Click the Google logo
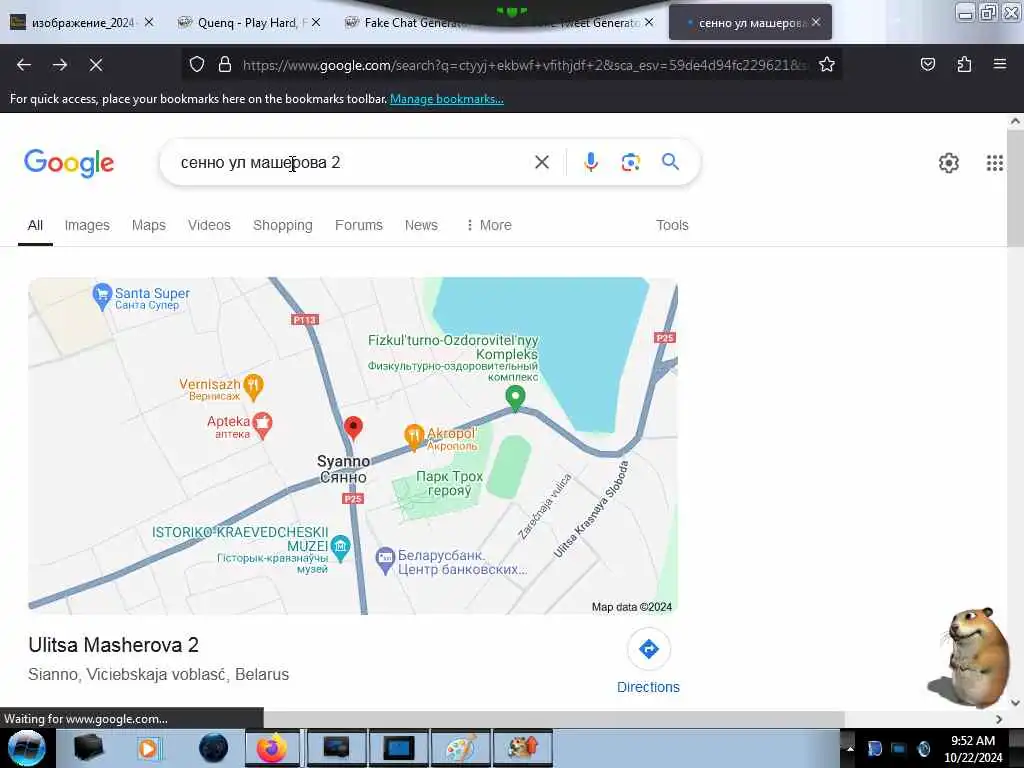 coord(69,163)
